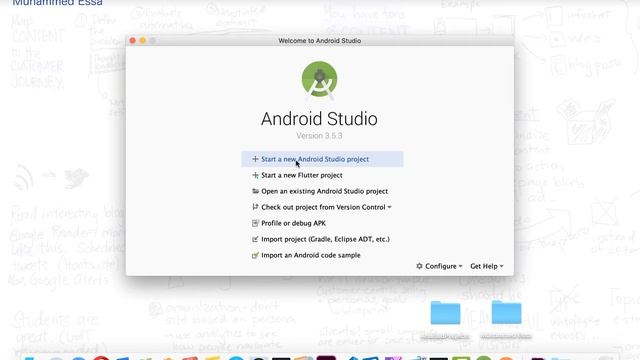Click the Import Android code sample icon
Screen dimensions: 640x360
coord(255,256)
